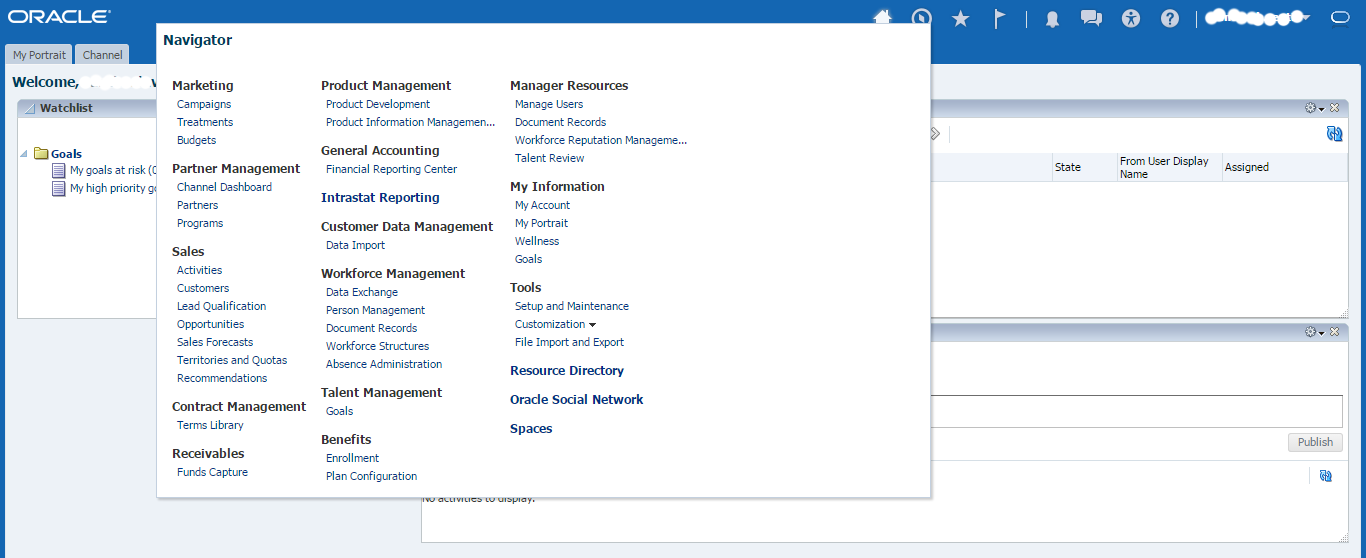This screenshot has height=558, width=1366.
Task: Click refresh icon above the Assigned column
Action: [1334, 134]
